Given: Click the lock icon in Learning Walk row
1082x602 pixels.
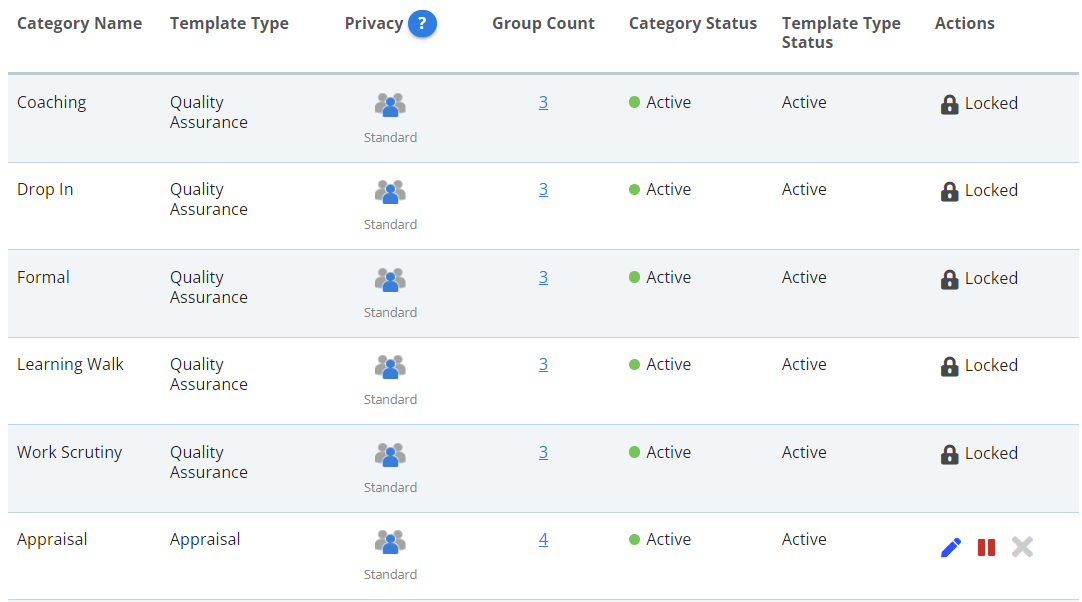Looking at the screenshot, I should click(949, 366).
